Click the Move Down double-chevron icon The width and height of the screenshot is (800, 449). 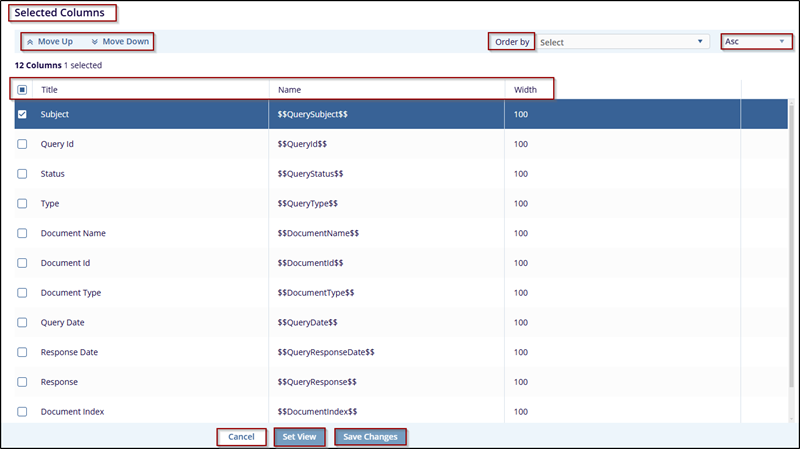pos(94,42)
